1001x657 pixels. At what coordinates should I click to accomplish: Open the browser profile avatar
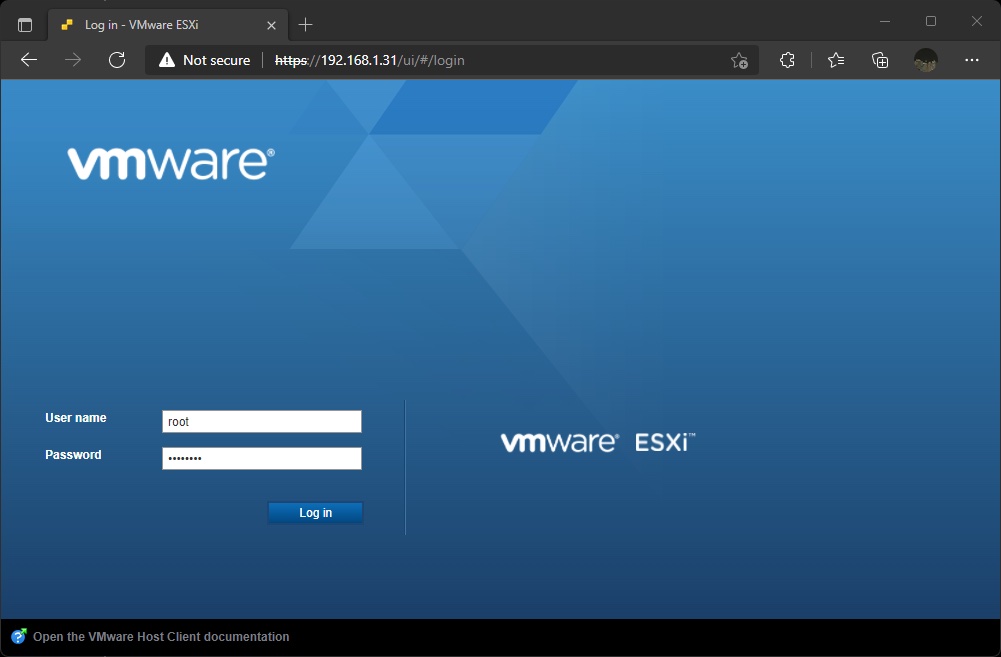[x=926, y=60]
